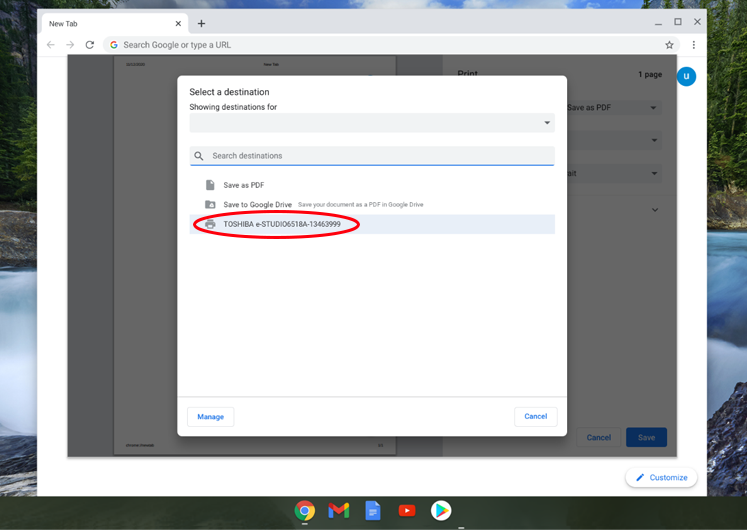Expand the 'Showing destinations for' dropdown
This screenshot has width=747, height=530.
point(370,123)
